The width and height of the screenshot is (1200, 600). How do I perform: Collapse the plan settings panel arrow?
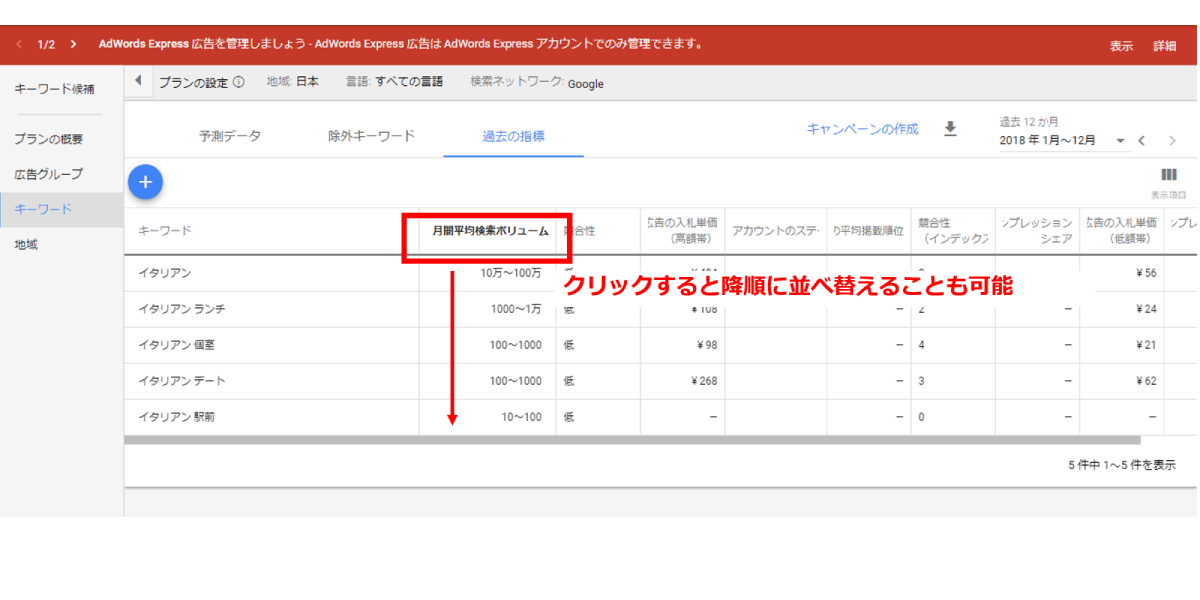coord(138,81)
